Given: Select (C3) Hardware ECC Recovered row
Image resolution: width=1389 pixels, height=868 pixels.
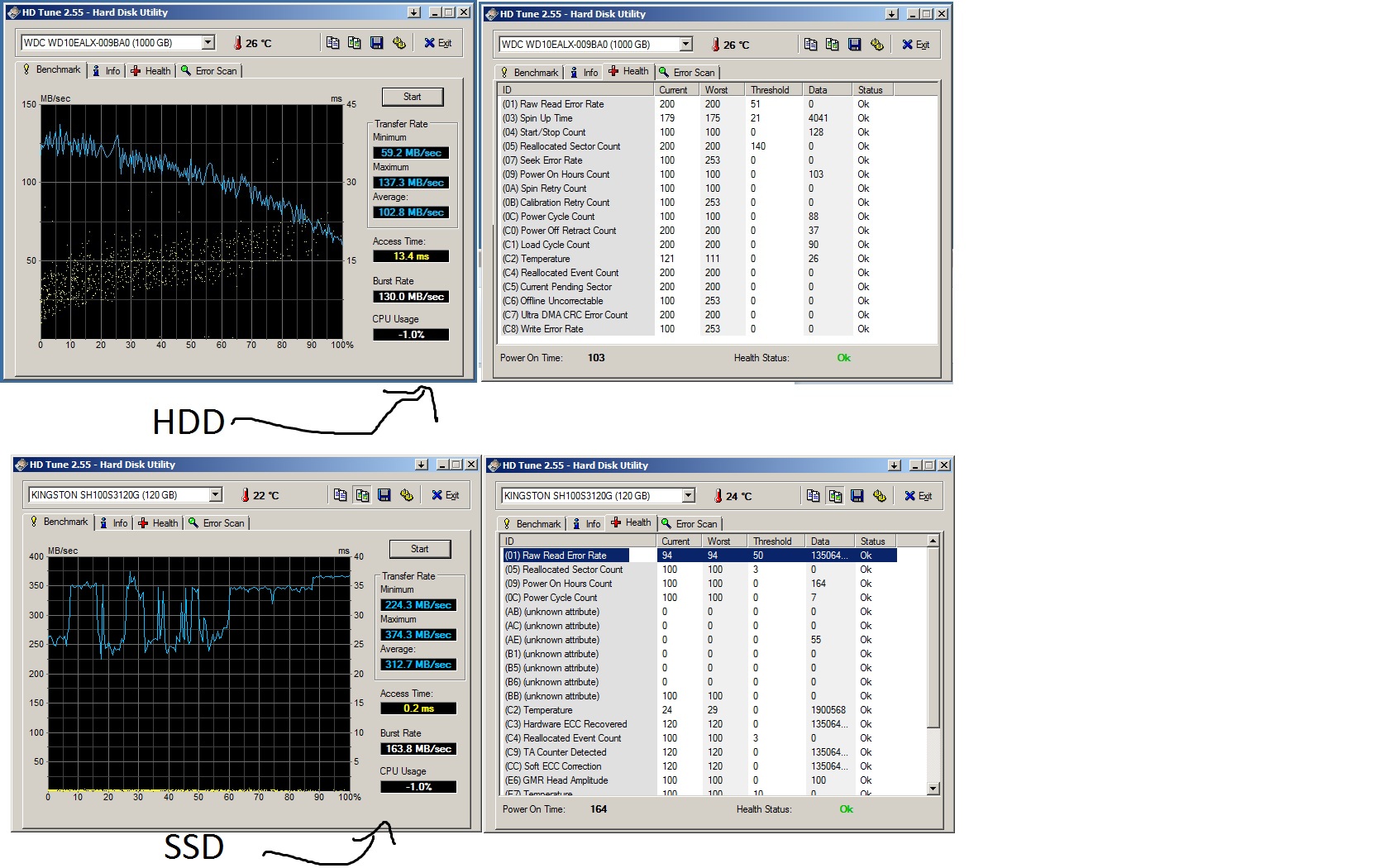Looking at the screenshot, I should point(699,724).
